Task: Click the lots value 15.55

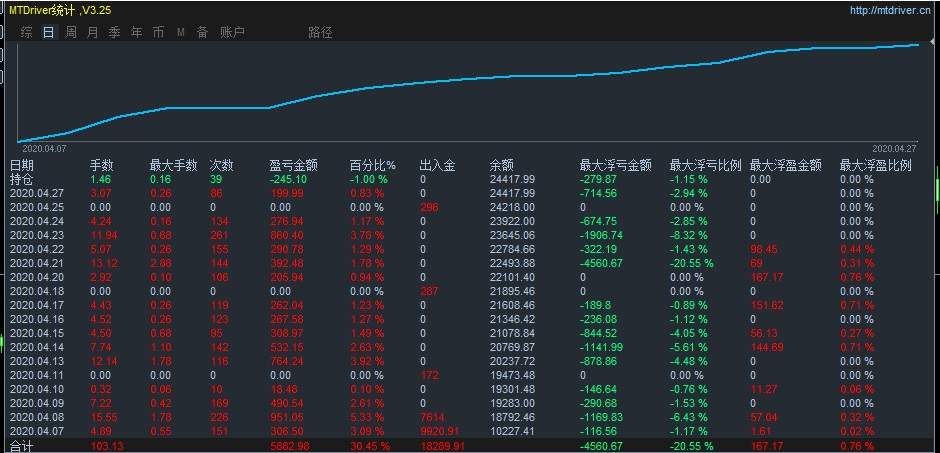Action: pyautogui.click(x=104, y=417)
